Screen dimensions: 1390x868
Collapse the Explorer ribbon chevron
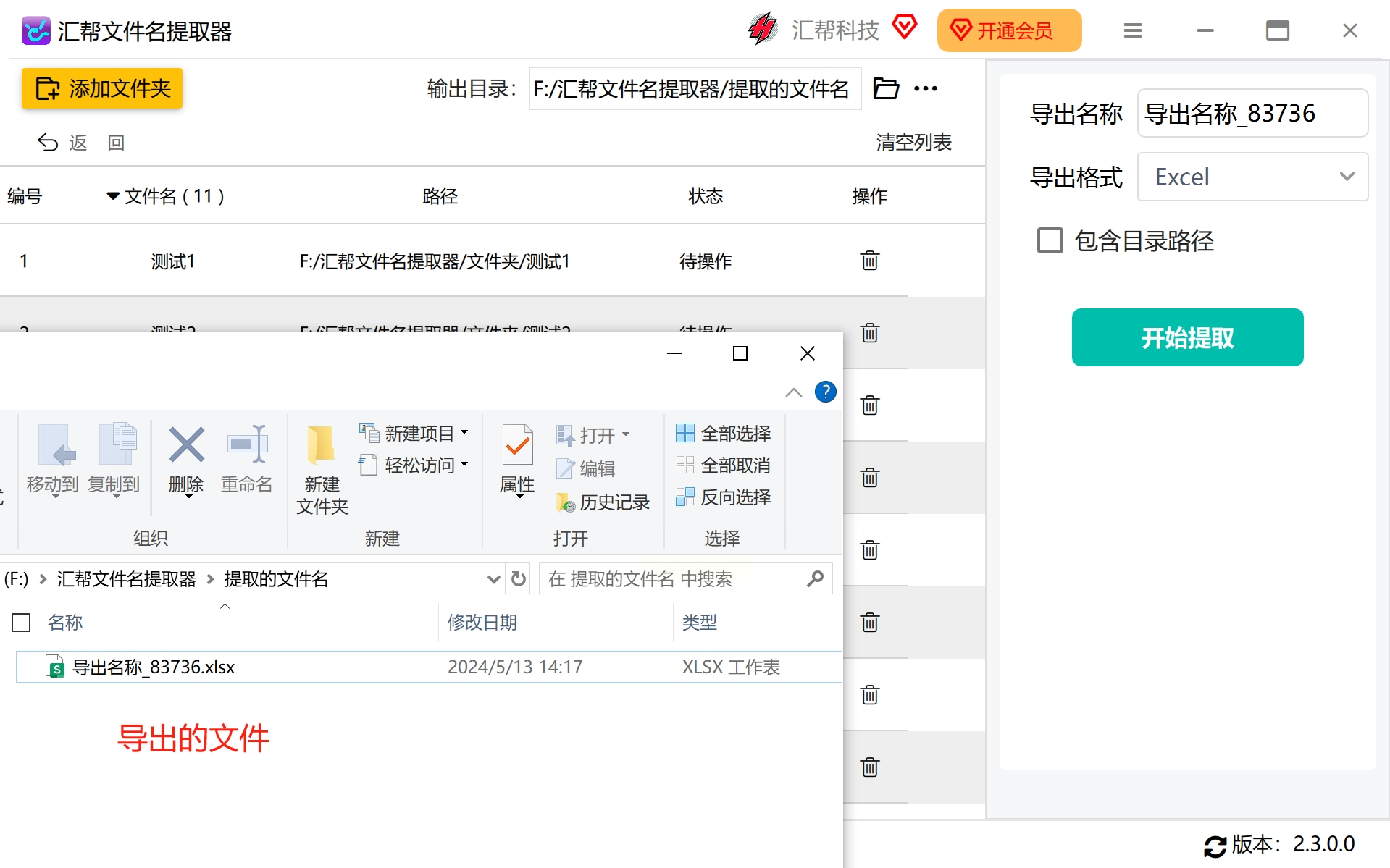[x=793, y=392]
